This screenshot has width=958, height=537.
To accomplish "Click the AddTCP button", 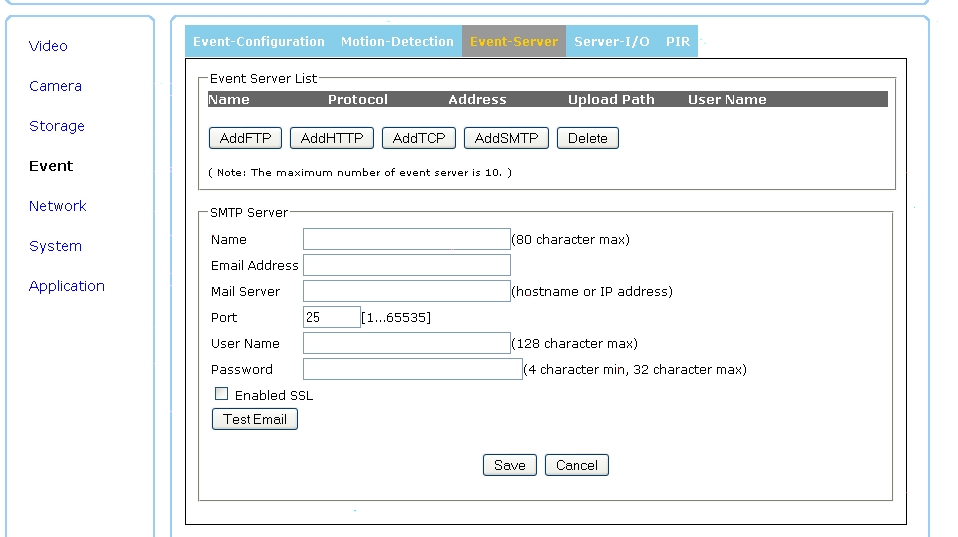I will [419, 138].
